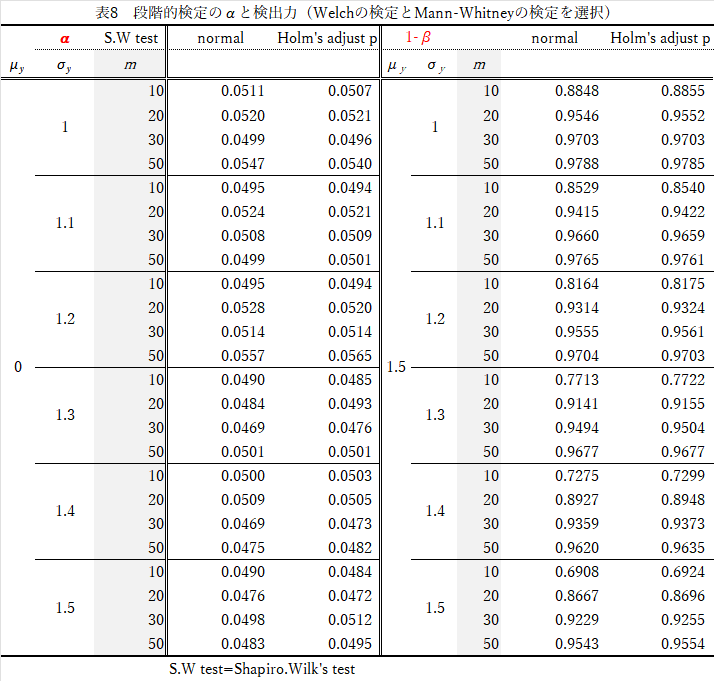714x681 pixels.
Task: Click the alpha value 0.0500
Action: click(x=243, y=476)
